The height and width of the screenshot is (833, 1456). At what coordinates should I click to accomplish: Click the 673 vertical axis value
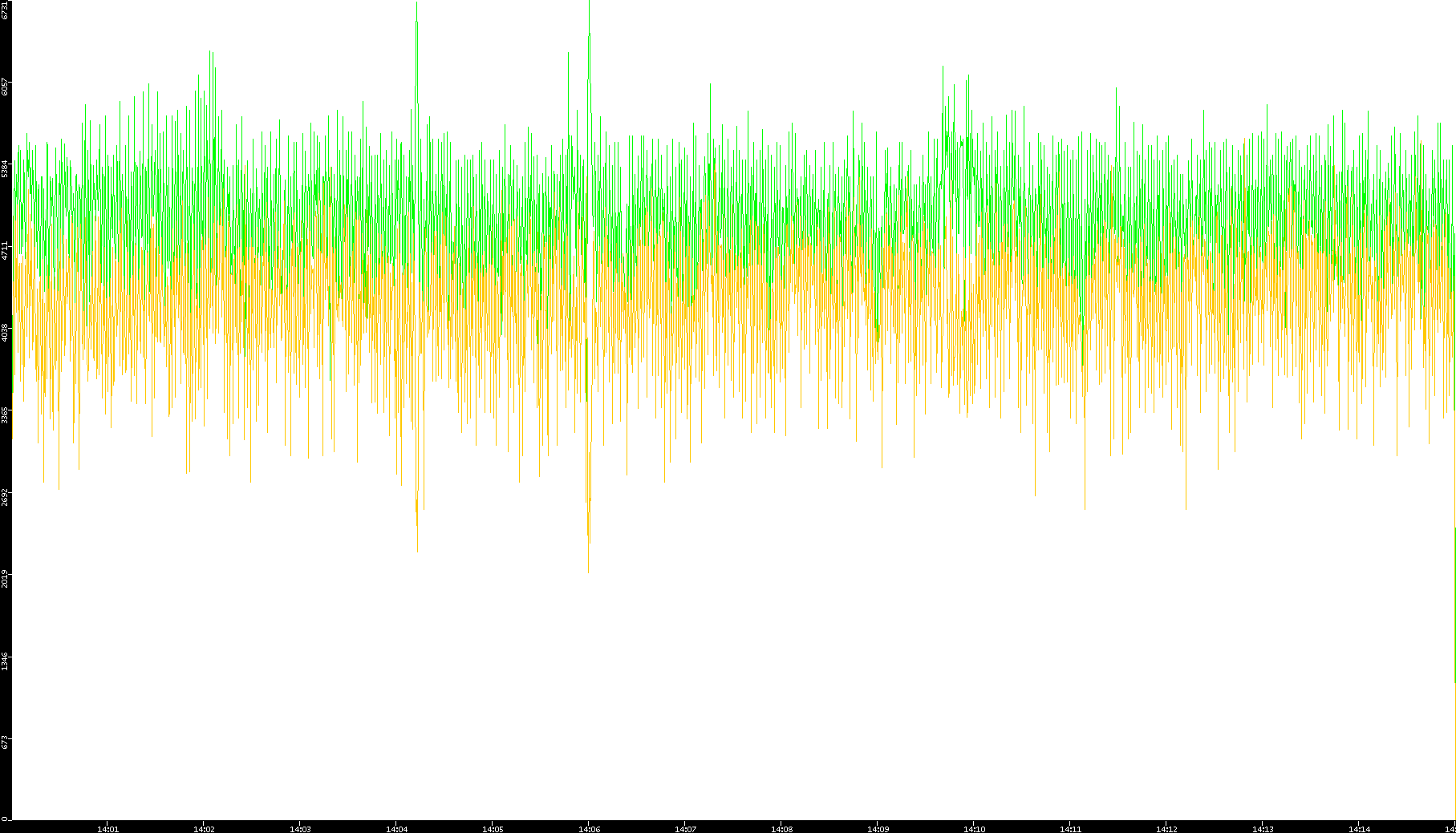pyautogui.click(x=6, y=742)
